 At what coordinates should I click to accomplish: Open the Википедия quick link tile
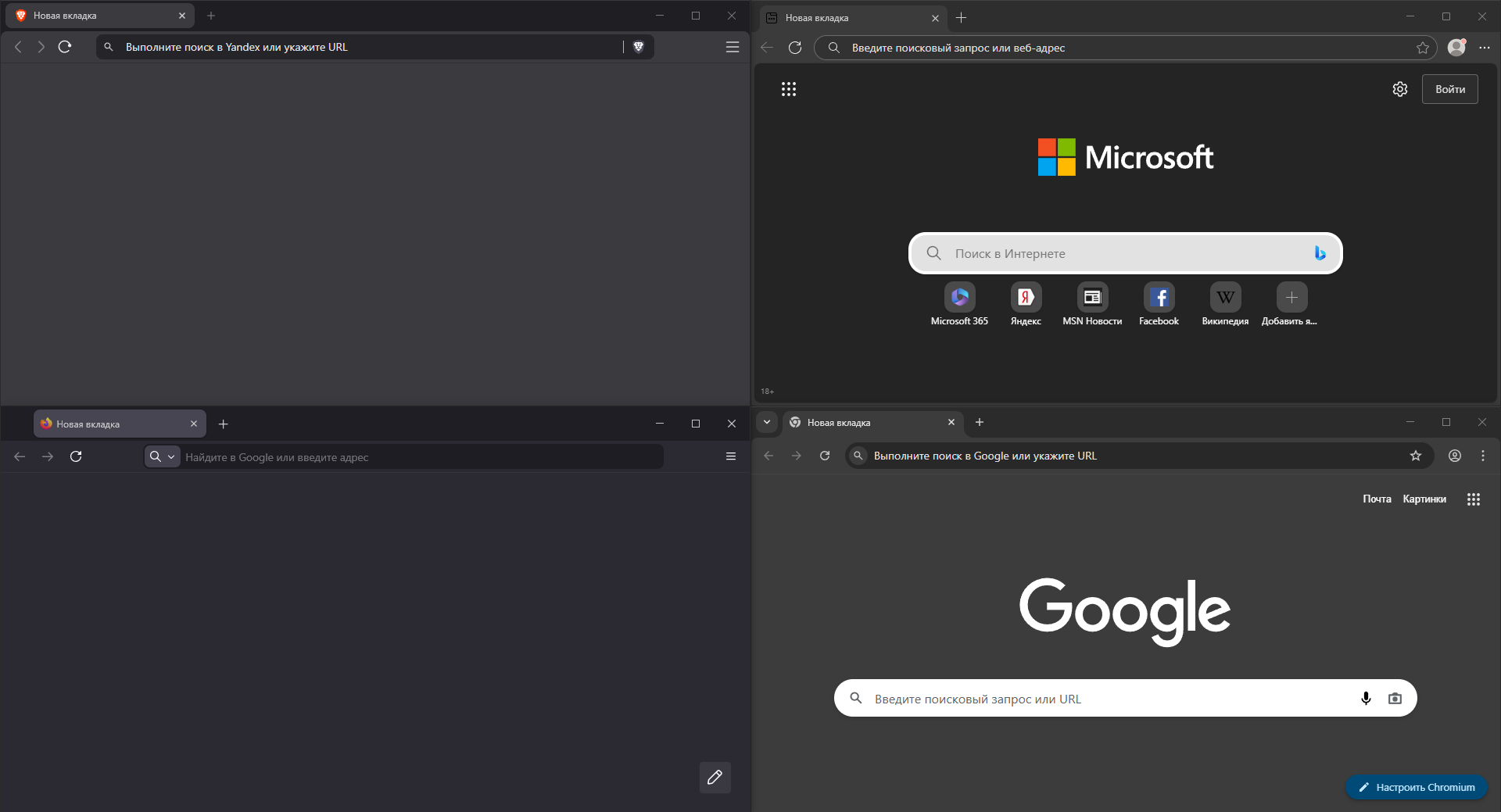[x=1225, y=305]
